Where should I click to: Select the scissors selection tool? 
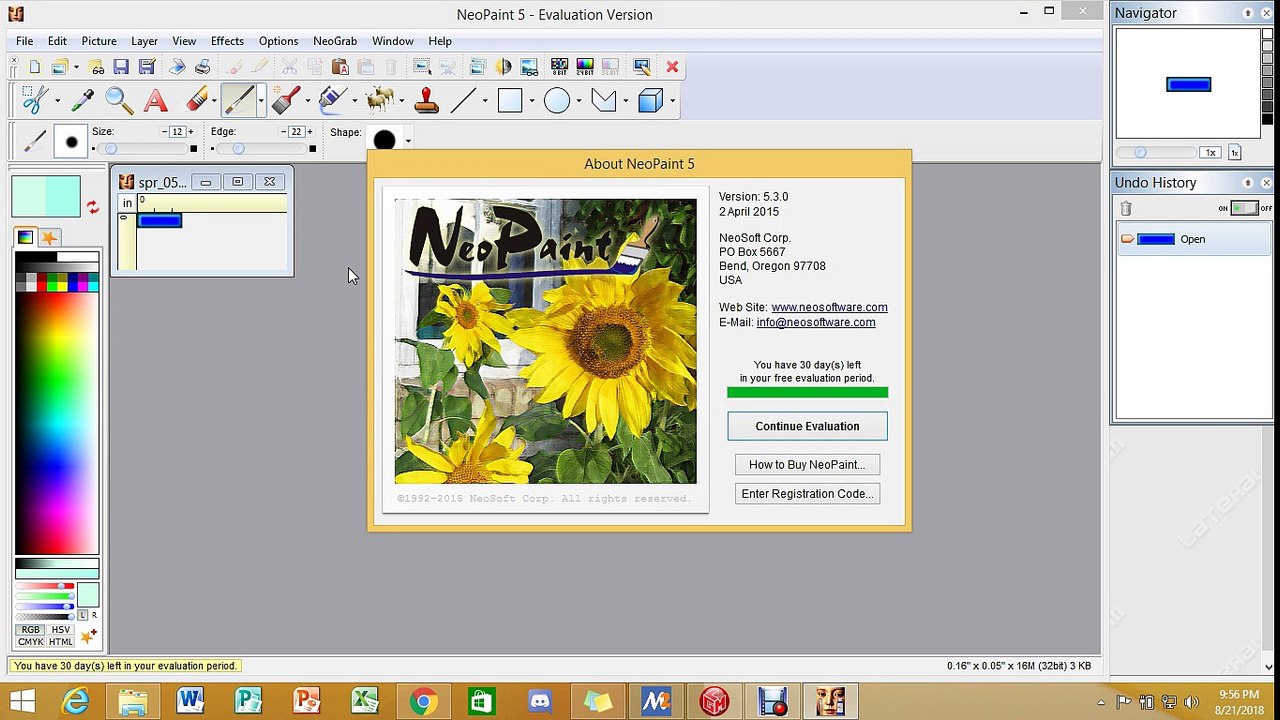pyautogui.click(x=35, y=100)
